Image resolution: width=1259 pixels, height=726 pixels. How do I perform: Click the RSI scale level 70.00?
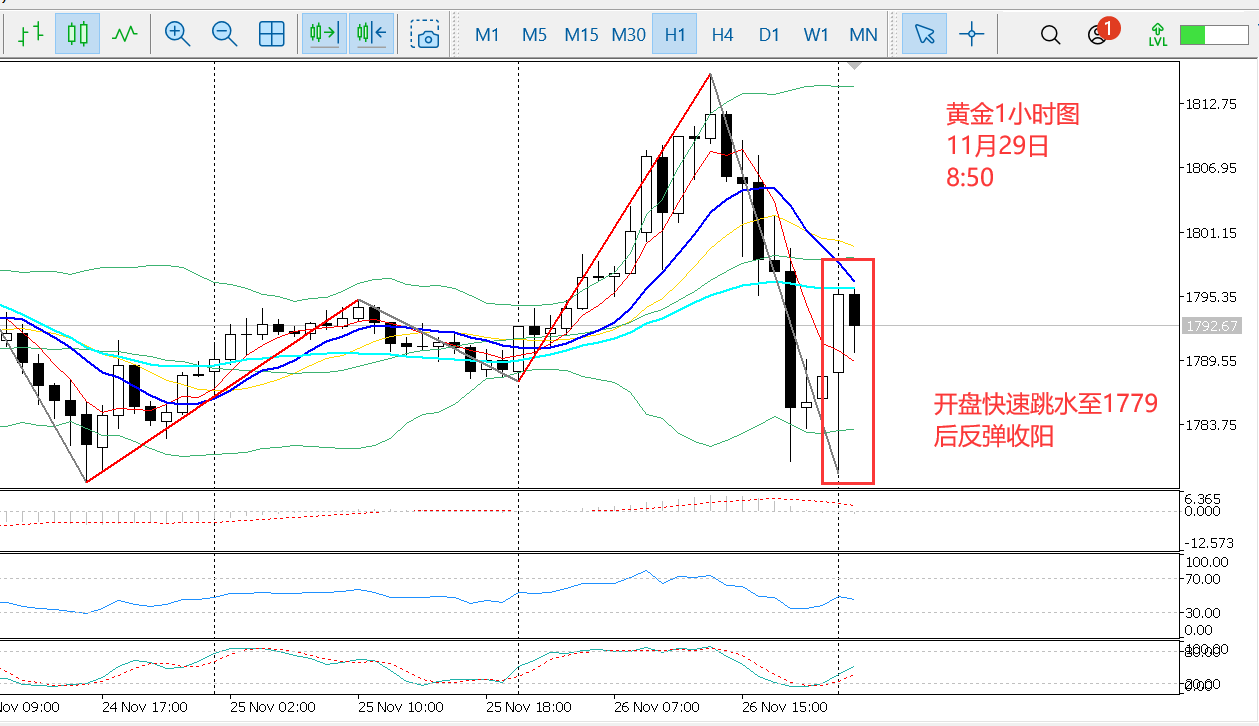(x=1201, y=579)
